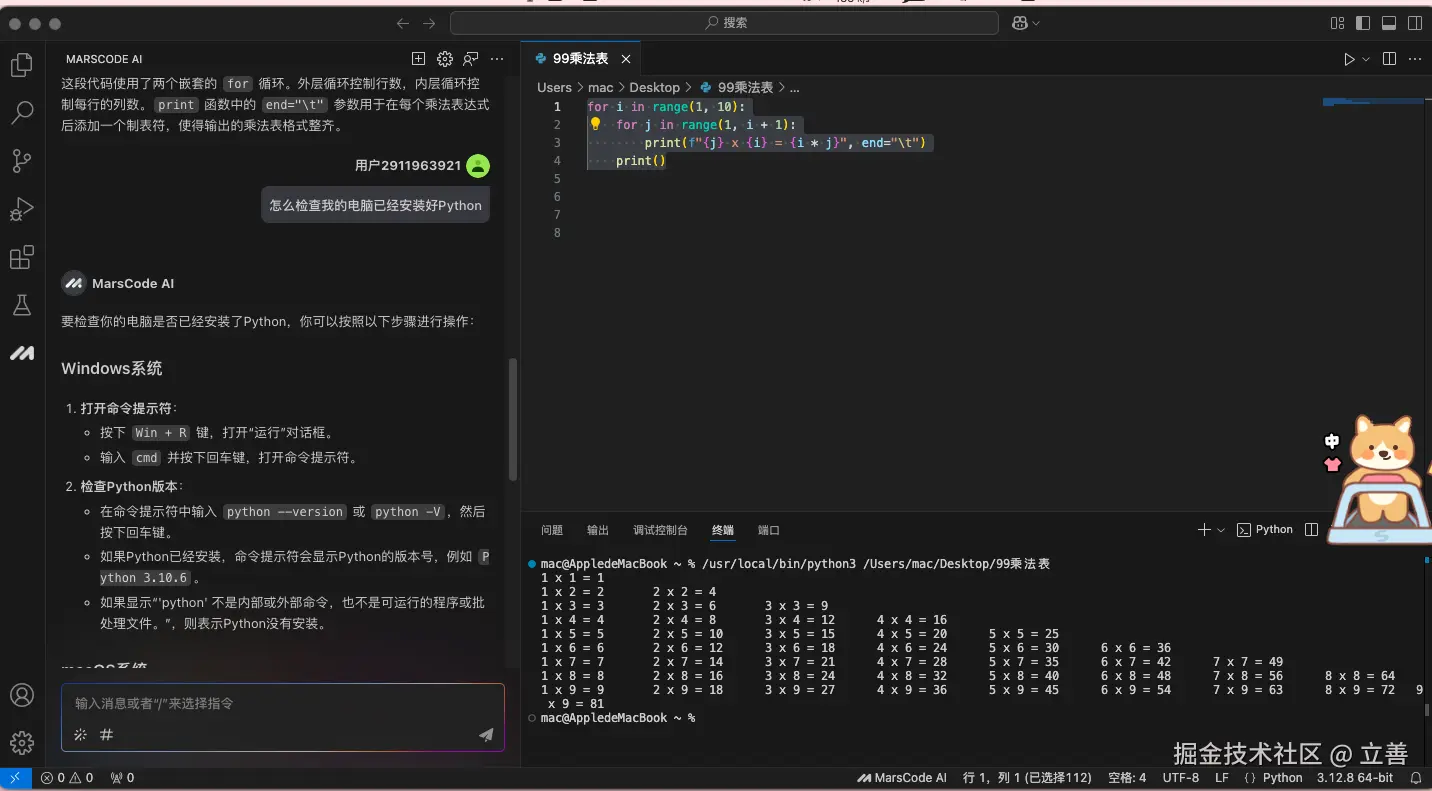The image size is (1432, 791).
Task: Start a new MarsCode AI chat session
Action: [x=418, y=59]
